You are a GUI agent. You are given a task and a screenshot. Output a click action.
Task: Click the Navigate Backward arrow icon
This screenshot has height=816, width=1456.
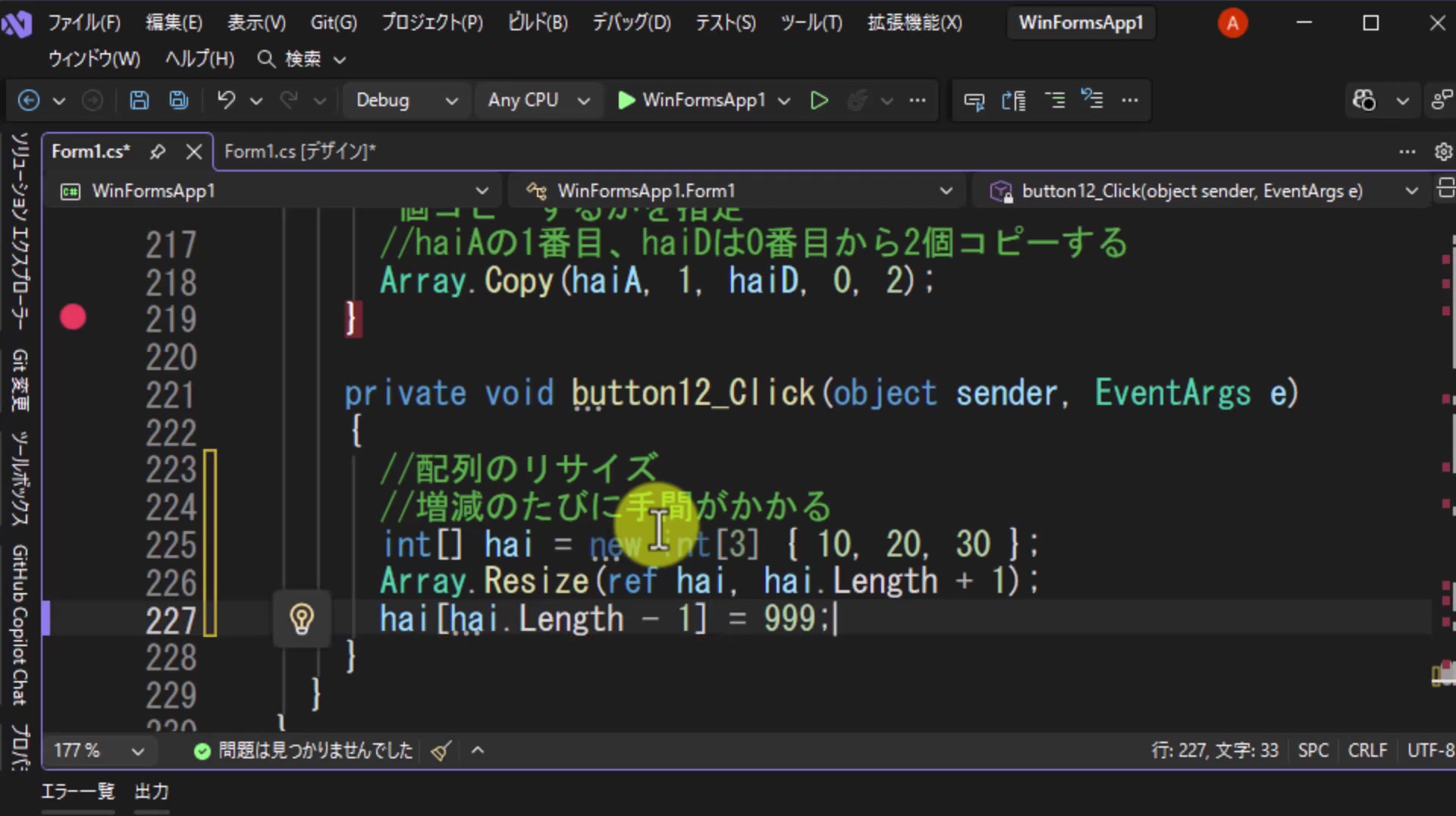(x=28, y=100)
